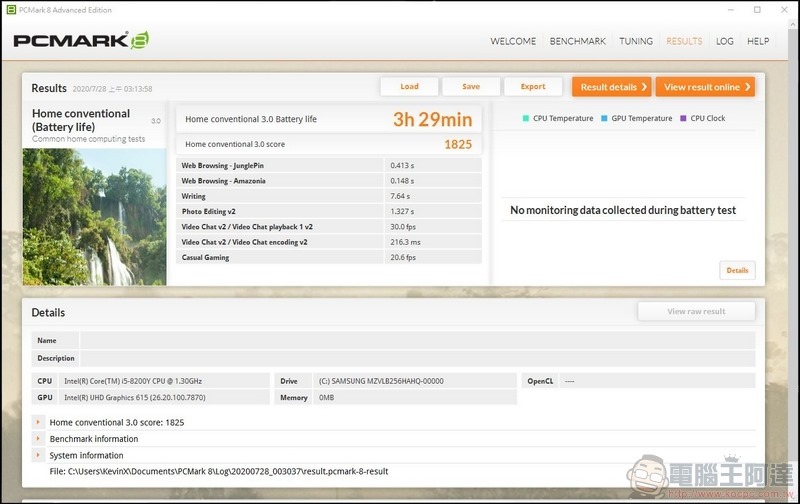This screenshot has height=504, width=800.
Task: Switch to the BENCHMARK tab
Action: pyautogui.click(x=578, y=41)
